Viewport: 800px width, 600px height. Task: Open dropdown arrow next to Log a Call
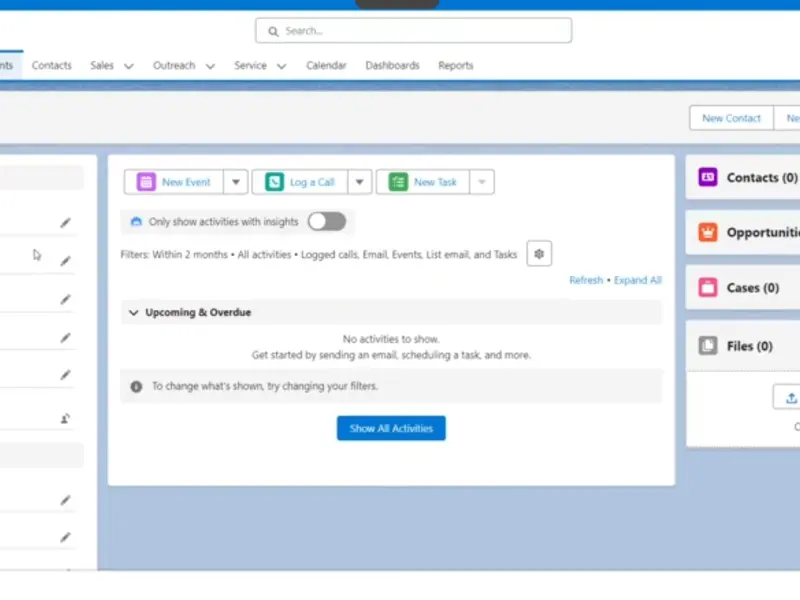point(360,182)
